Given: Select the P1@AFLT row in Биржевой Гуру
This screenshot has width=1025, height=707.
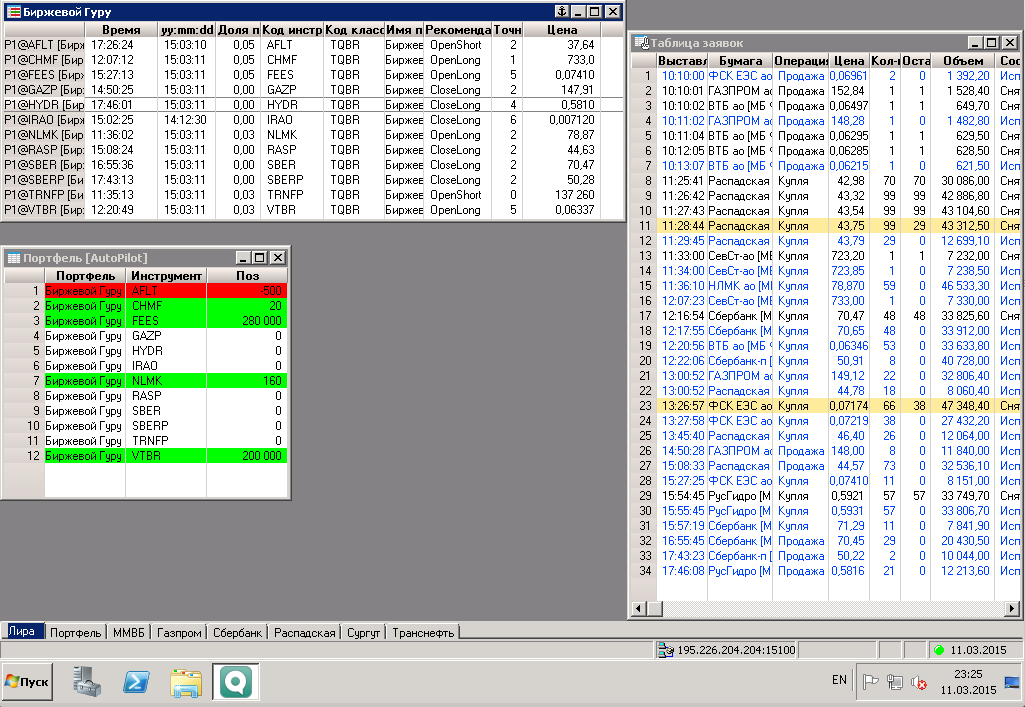Looking at the screenshot, I should tap(313, 45).
